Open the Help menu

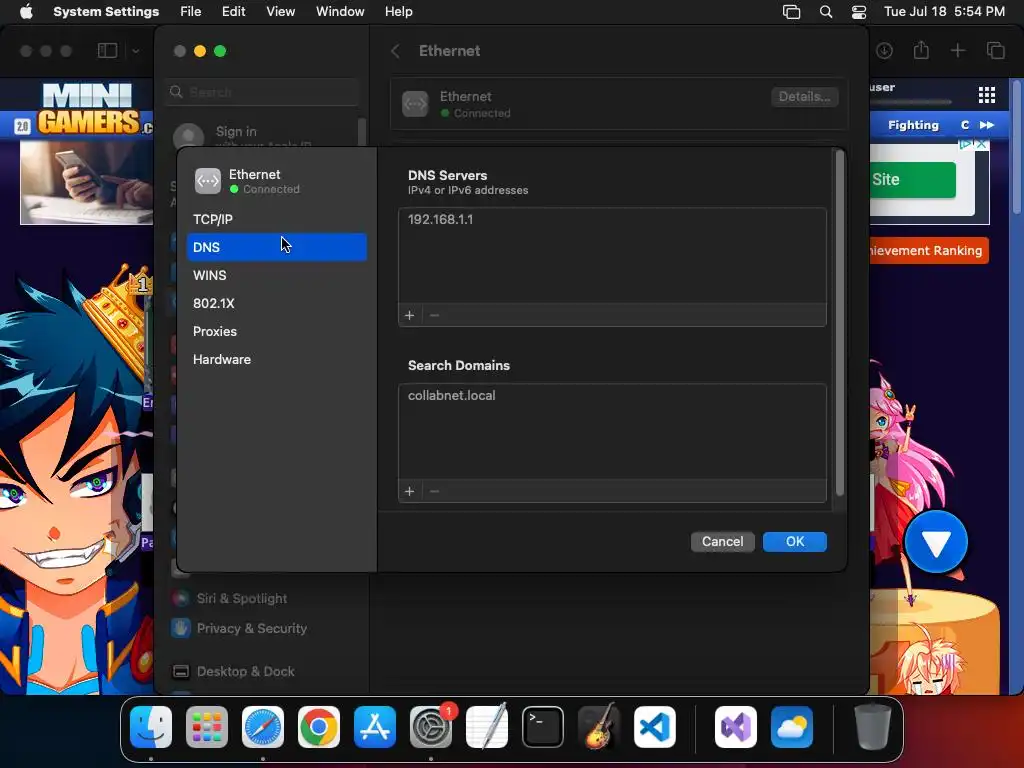[x=398, y=12]
